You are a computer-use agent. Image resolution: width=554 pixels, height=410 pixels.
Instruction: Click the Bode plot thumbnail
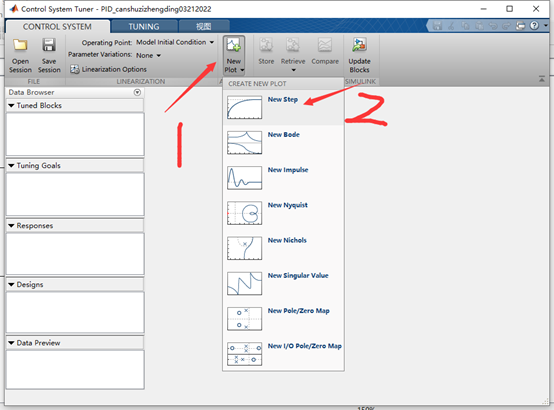click(x=244, y=142)
